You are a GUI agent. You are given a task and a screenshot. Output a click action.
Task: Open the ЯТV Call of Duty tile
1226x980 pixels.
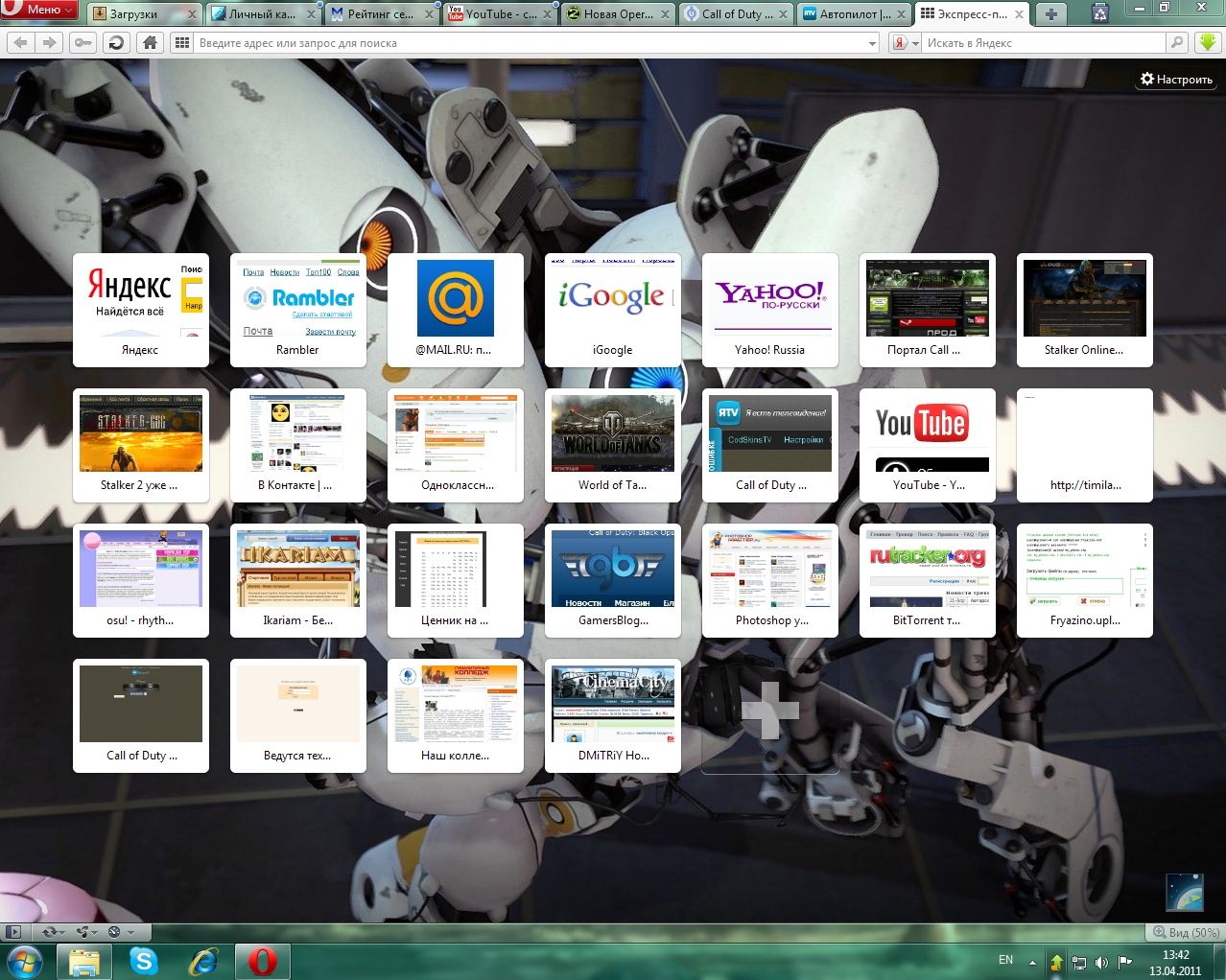[x=770, y=445]
